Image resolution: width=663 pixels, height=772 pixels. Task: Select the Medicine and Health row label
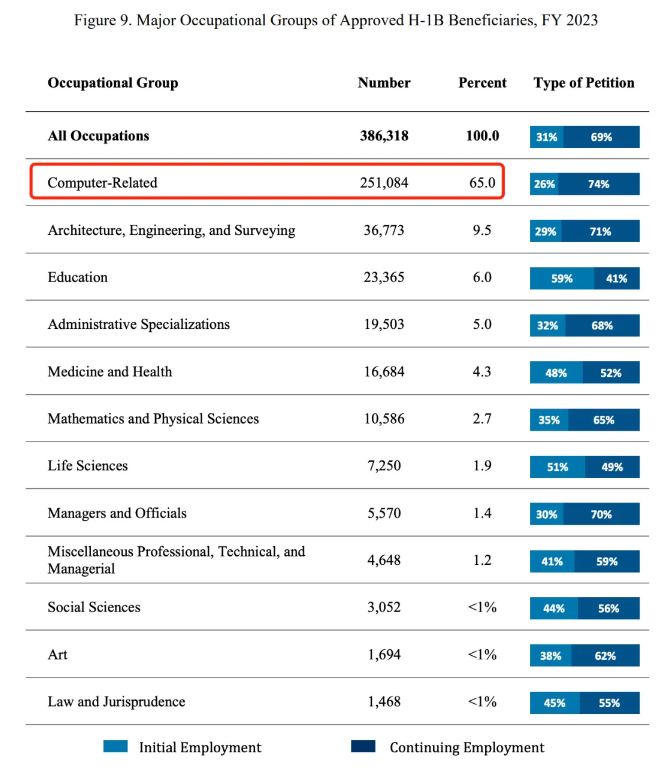coord(110,372)
